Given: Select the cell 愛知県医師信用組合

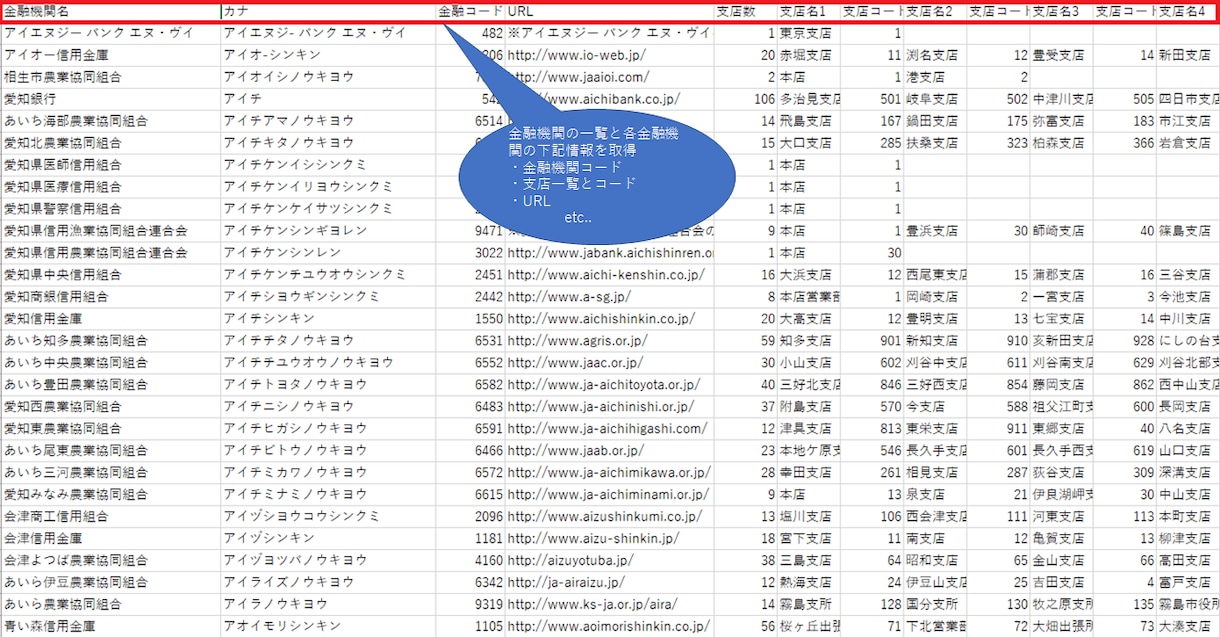Looking at the screenshot, I should click(110, 165).
